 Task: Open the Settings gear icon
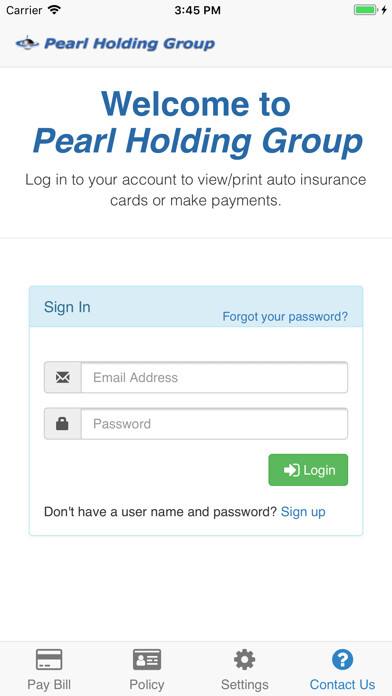(x=245, y=659)
